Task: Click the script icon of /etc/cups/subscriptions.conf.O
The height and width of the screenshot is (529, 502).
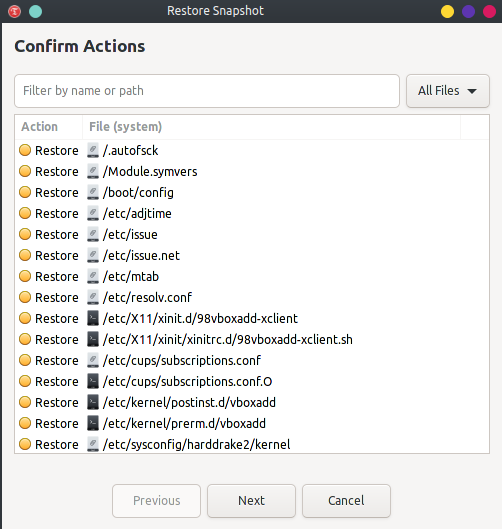Action: click(x=93, y=382)
